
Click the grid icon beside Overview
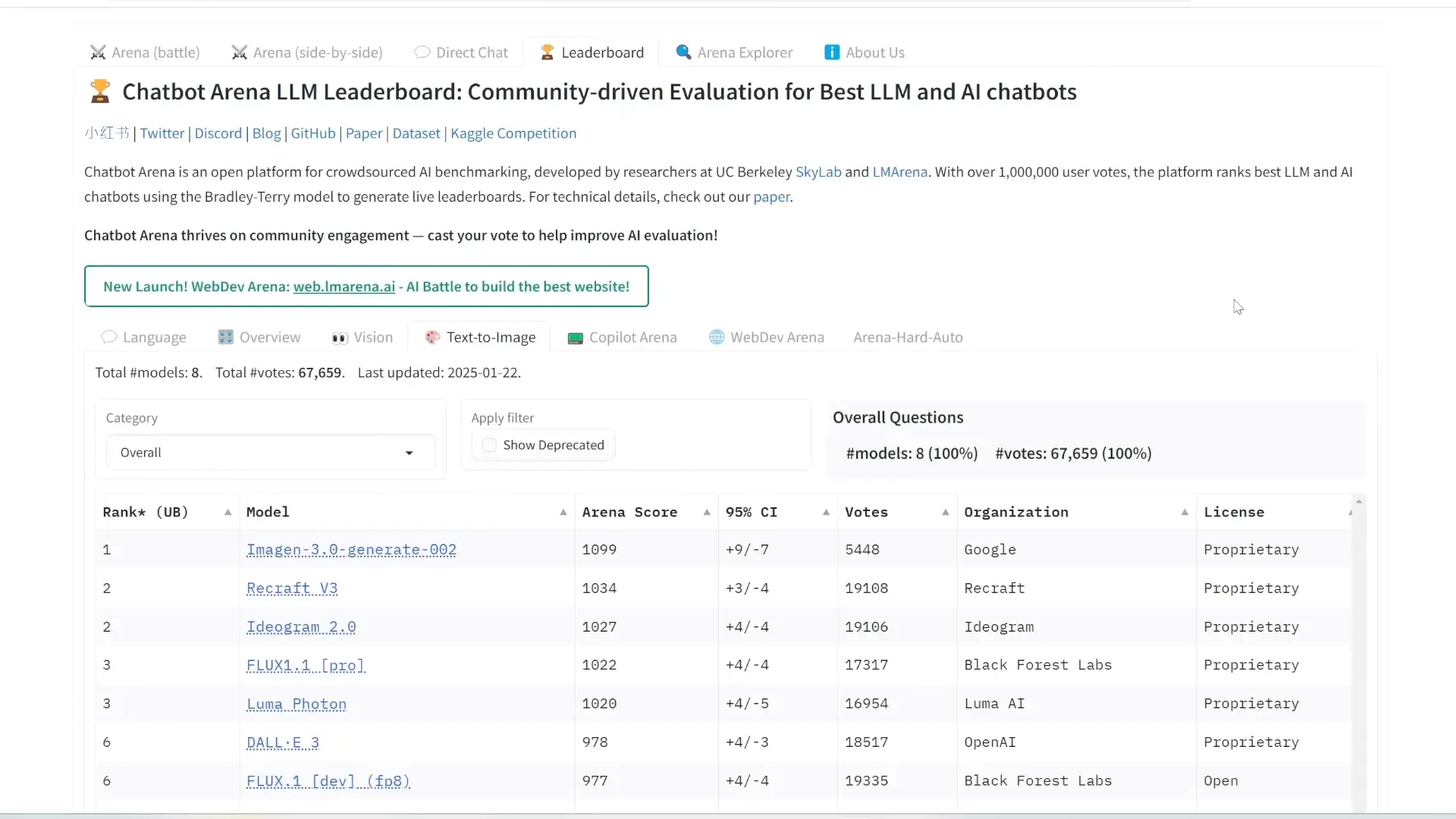point(225,337)
